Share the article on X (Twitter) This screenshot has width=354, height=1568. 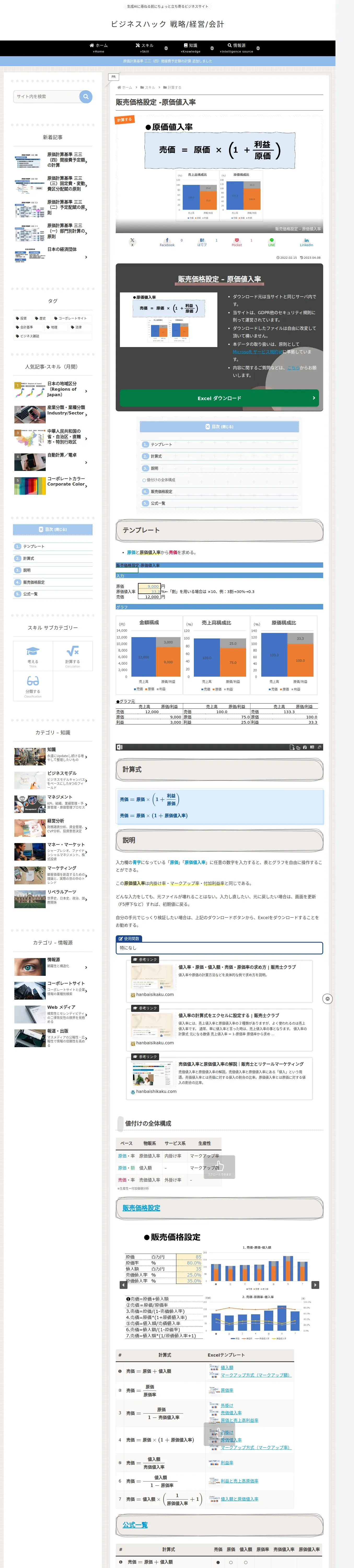tap(132, 242)
